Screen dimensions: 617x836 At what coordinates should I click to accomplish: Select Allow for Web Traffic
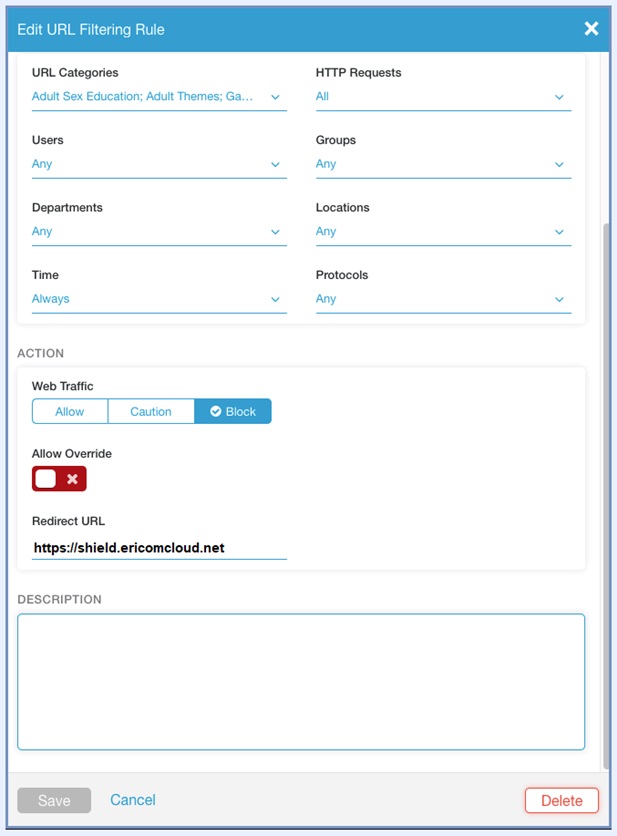tap(70, 412)
